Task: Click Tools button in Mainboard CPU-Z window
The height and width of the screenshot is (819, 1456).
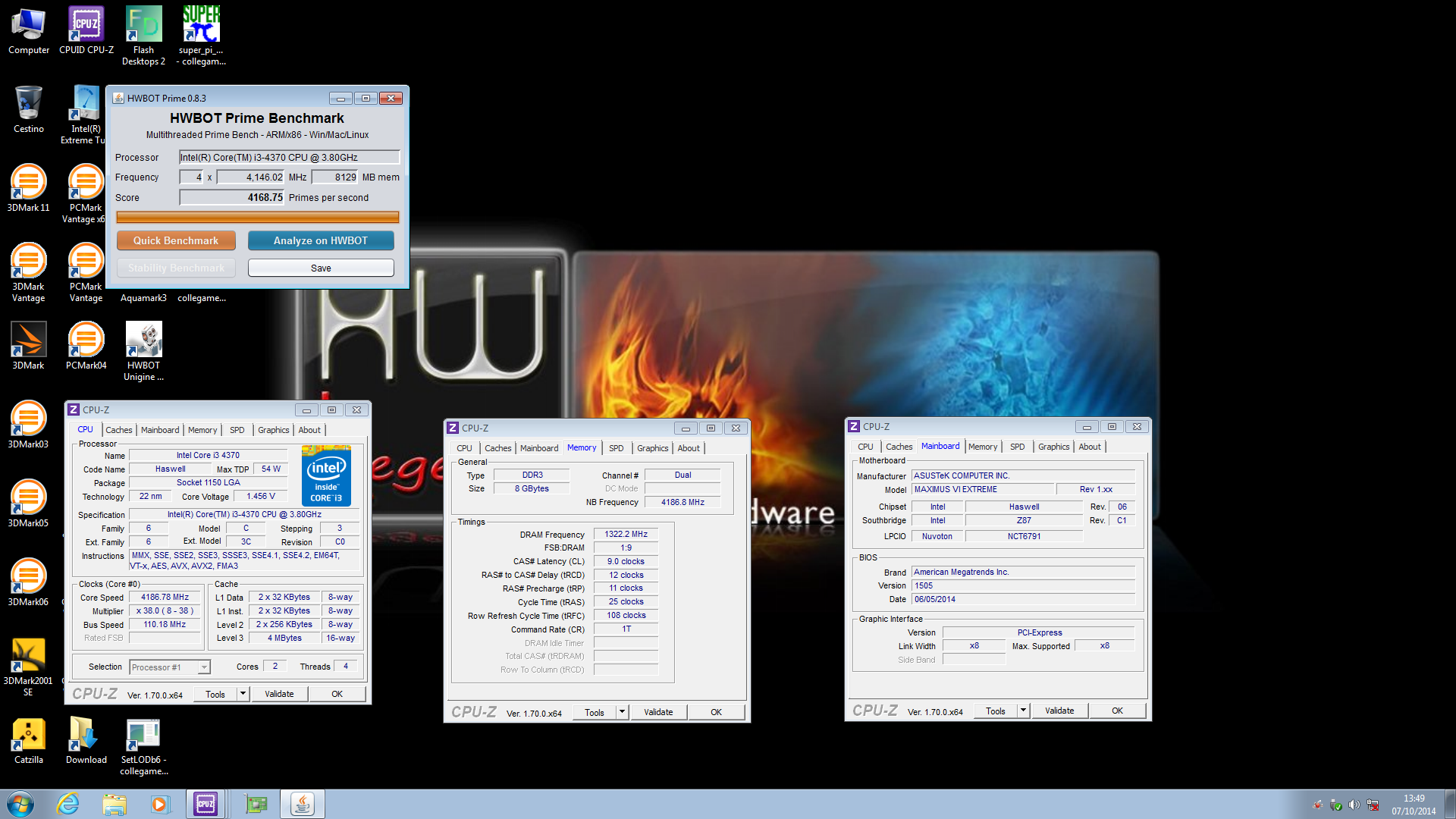Action: [996, 711]
